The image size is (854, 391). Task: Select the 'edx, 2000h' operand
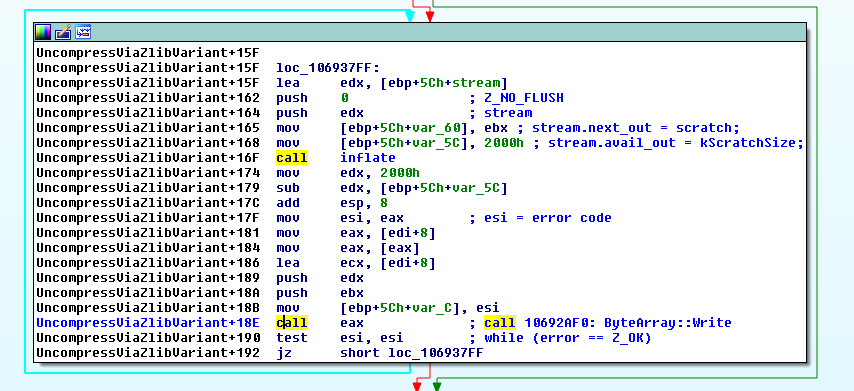point(380,173)
